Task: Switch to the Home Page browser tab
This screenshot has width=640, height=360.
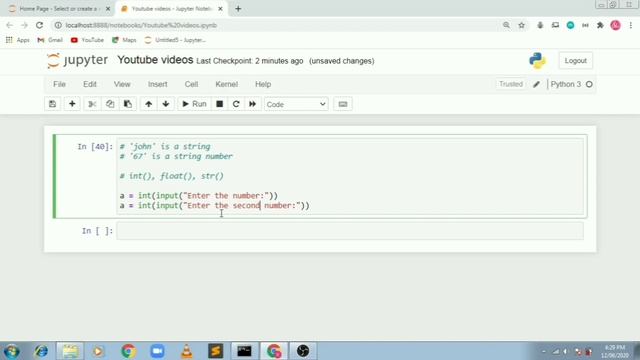Action: 59,9
